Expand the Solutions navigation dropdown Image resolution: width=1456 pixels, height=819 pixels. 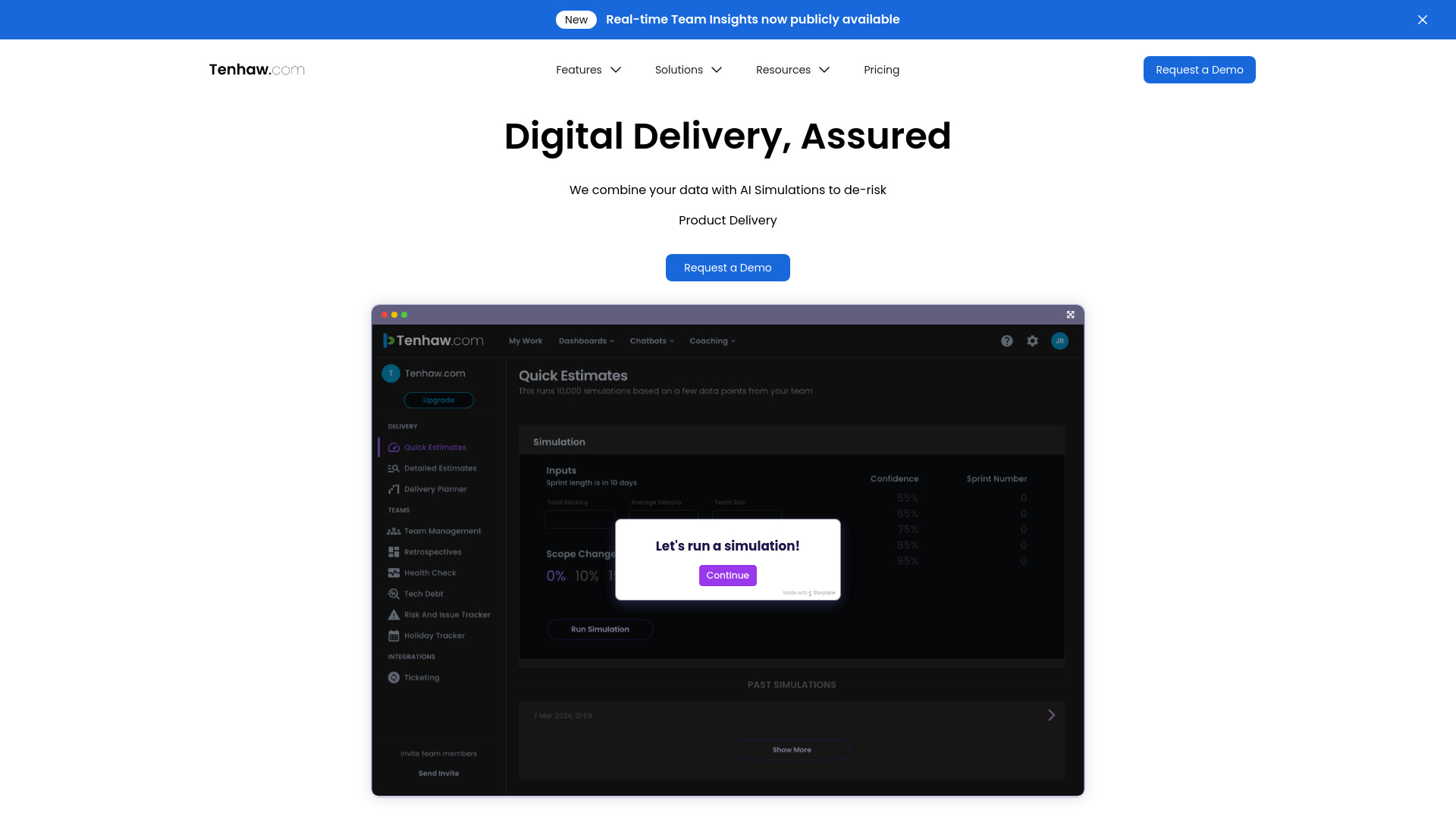point(688,70)
